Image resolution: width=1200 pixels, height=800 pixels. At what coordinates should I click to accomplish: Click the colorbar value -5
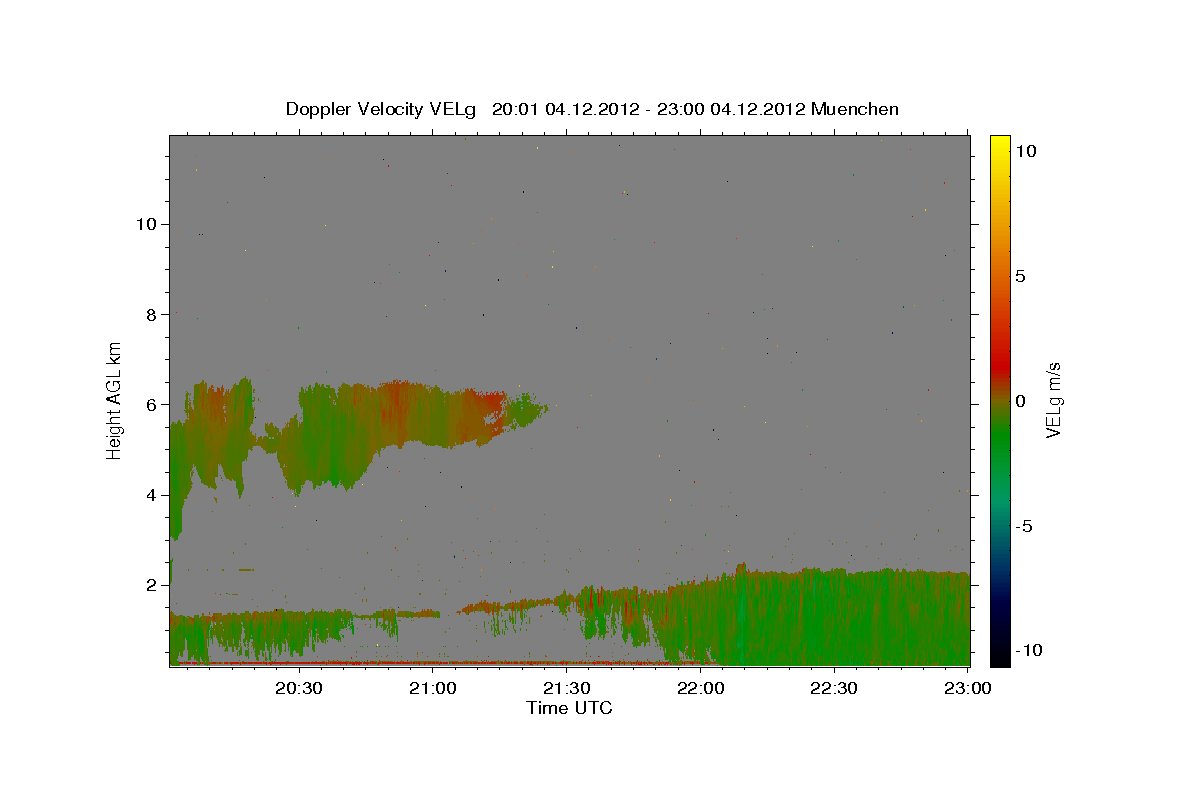click(x=1023, y=526)
